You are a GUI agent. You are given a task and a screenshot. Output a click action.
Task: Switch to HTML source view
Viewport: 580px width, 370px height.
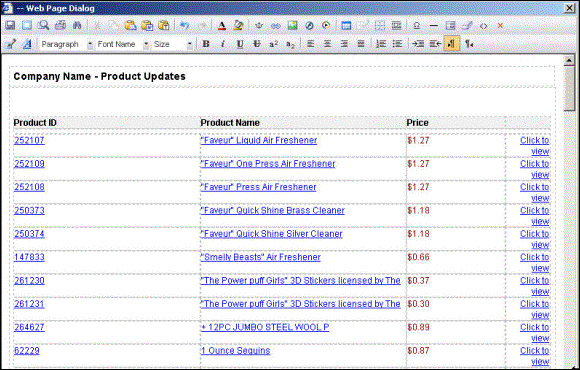click(x=483, y=26)
